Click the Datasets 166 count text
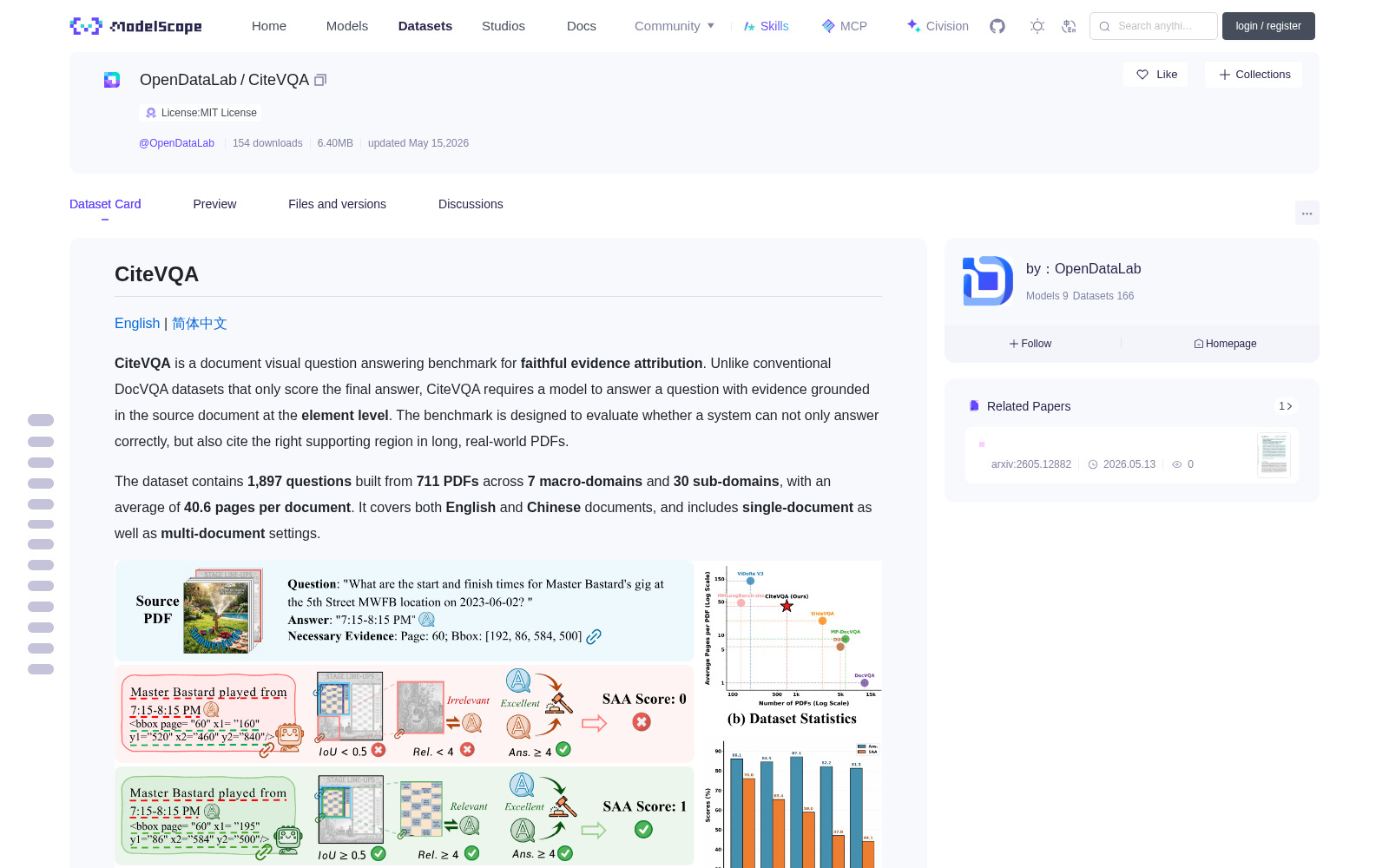1389x868 pixels. coord(1103,296)
